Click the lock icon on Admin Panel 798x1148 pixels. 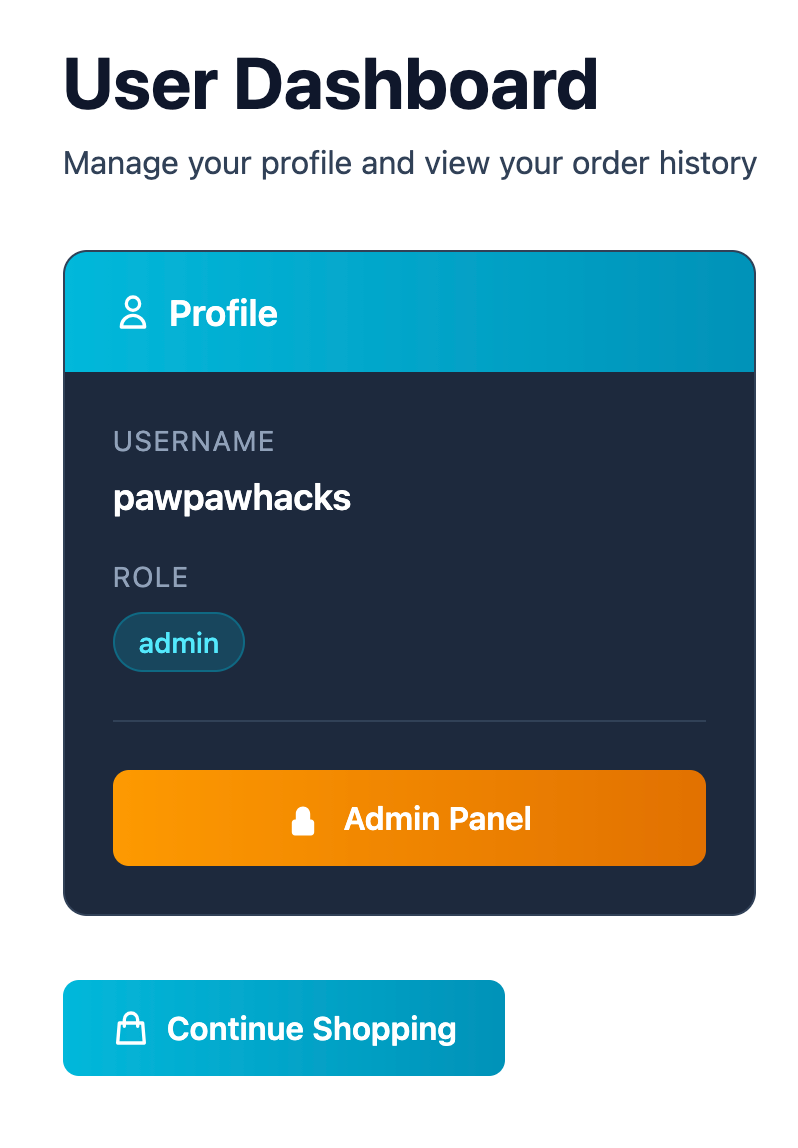click(x=303, y=820)
